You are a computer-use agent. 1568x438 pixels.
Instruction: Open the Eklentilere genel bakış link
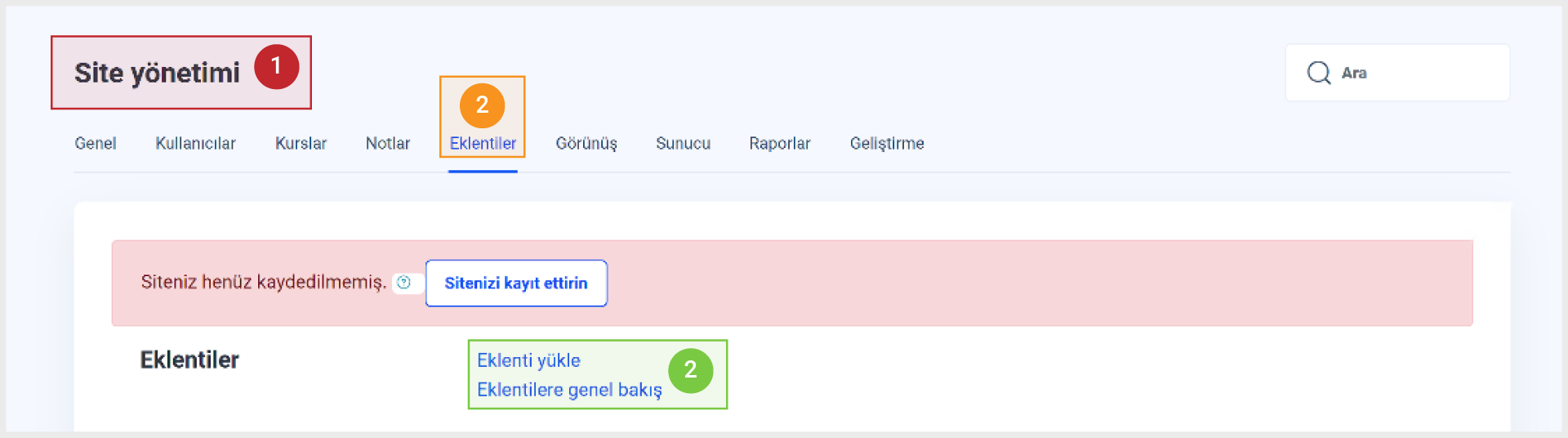point(569,390)
